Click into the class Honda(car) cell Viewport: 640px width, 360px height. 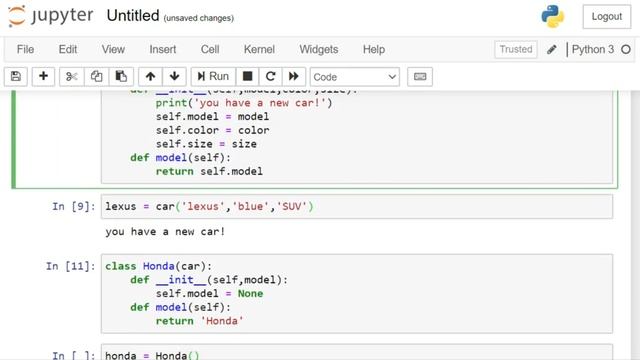pyautogui.click(x=357, y=293)
